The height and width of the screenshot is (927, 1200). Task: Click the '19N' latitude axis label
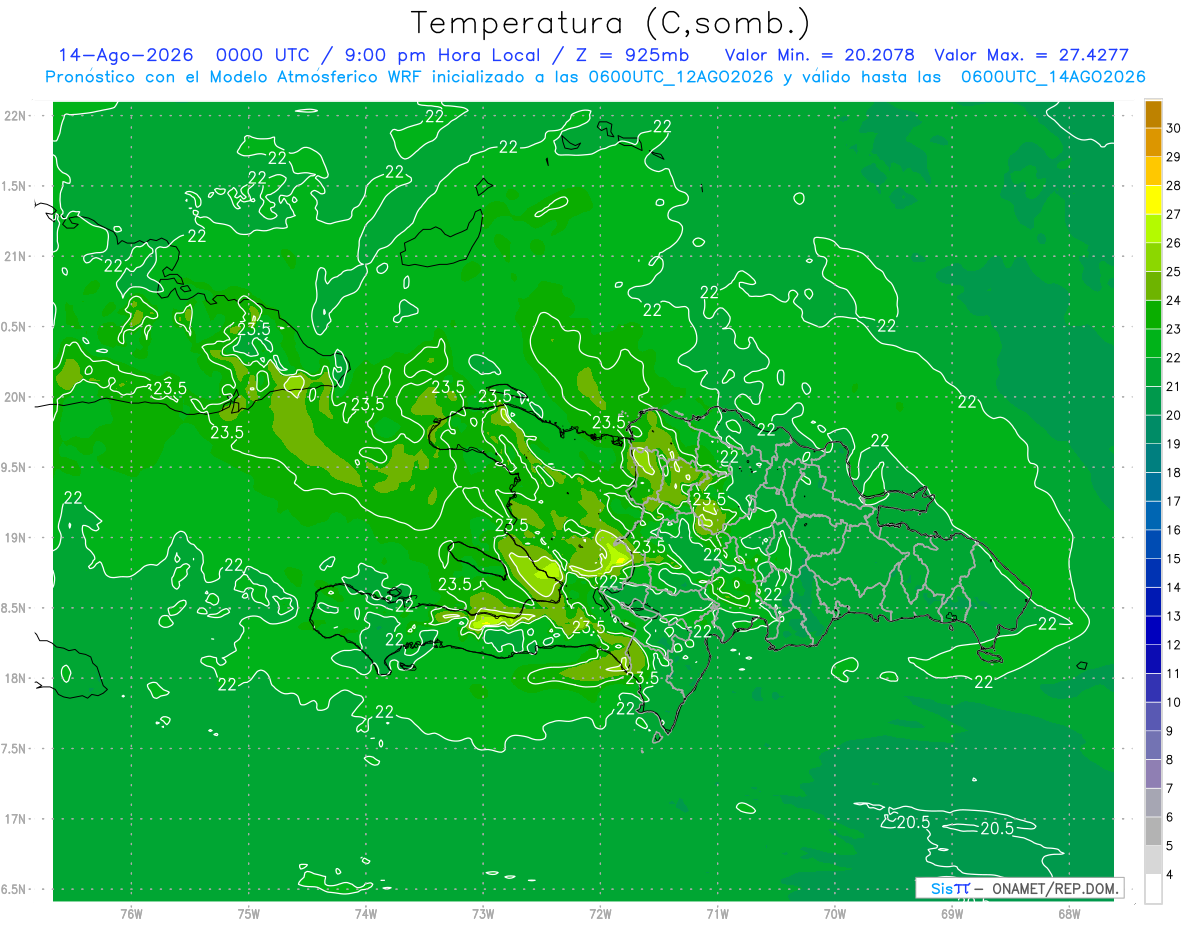[x=16, y=538]
